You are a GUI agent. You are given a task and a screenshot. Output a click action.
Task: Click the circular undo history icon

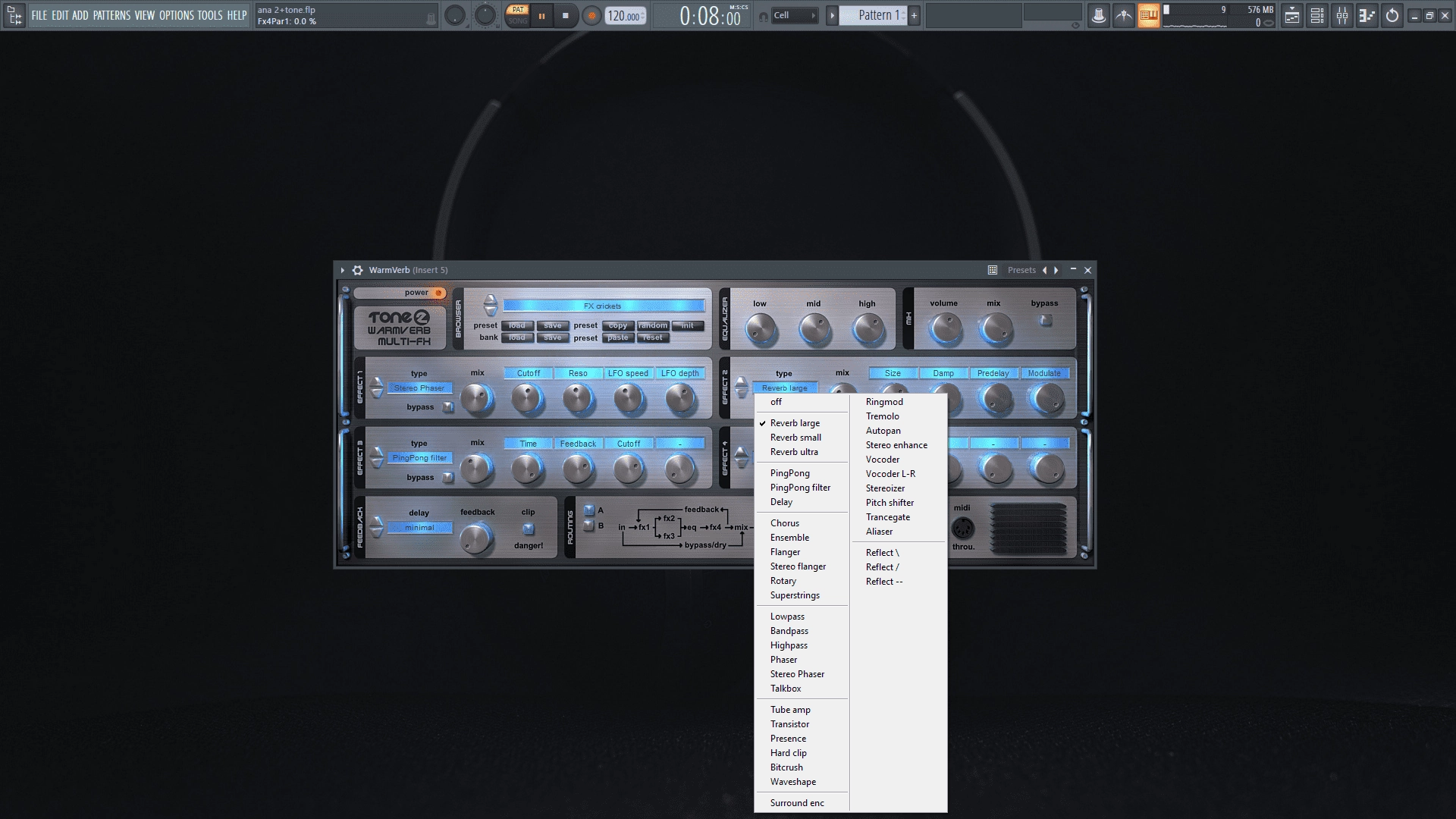(x=1392, y=15)
